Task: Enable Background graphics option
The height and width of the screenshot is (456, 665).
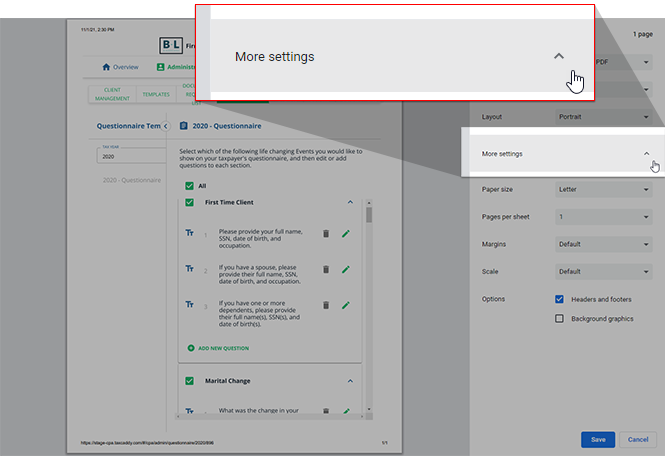Action: click(559, 319)
